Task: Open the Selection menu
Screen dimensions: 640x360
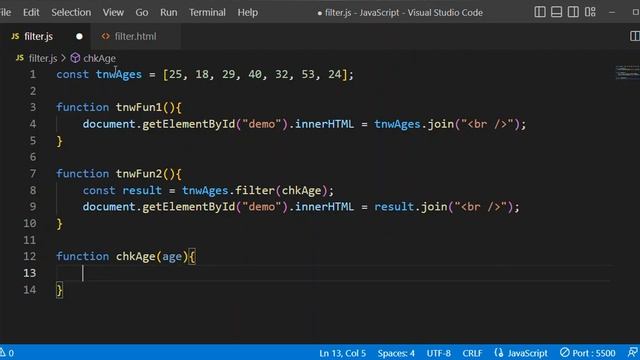Action: pyautogui.click(x=71, y=12)
